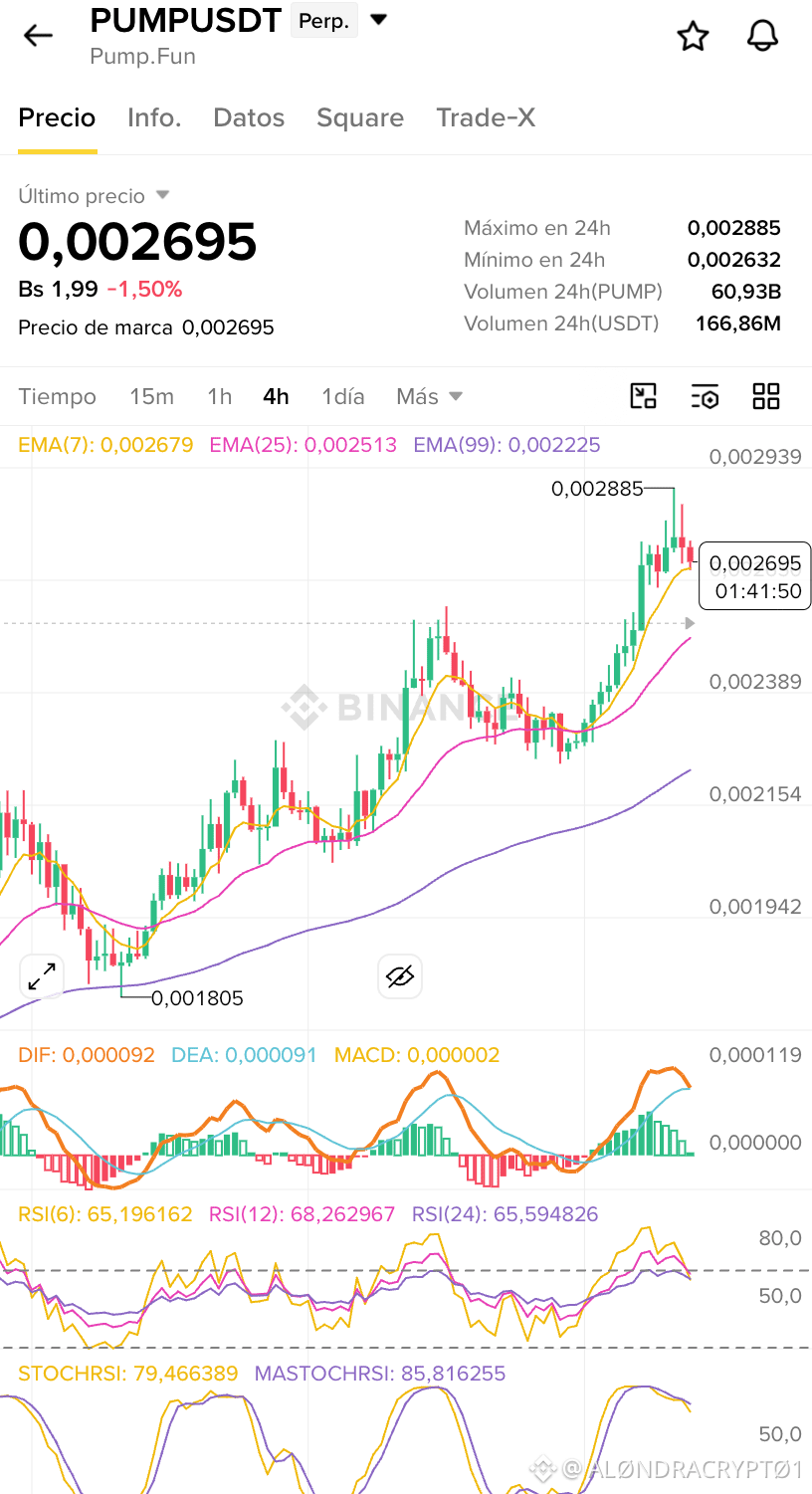The height and width of the screenshot is (1494, 812).
Task: Click the DEA value in MACD panel
Action: click(x=244, y=1054)
